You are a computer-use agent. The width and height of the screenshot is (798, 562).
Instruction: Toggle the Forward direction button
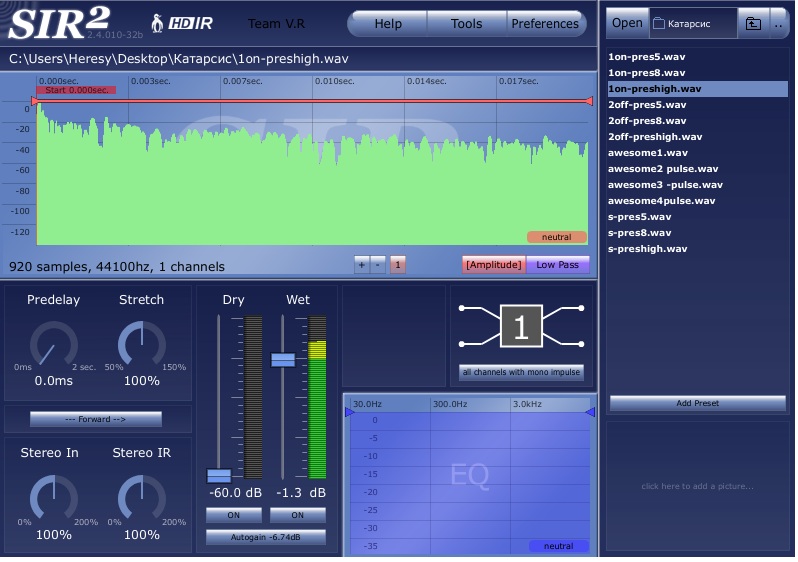coord(96,419)
